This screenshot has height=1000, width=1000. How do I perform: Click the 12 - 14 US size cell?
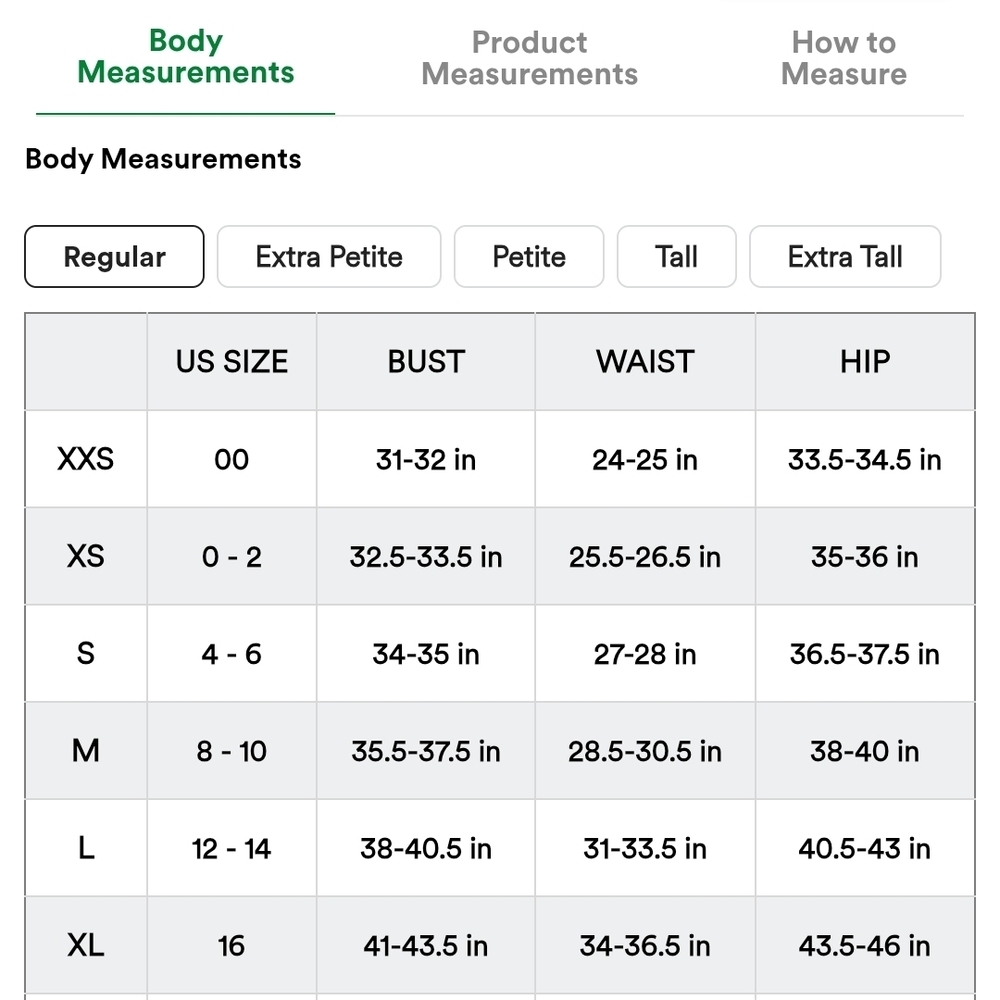click(232, 848)
